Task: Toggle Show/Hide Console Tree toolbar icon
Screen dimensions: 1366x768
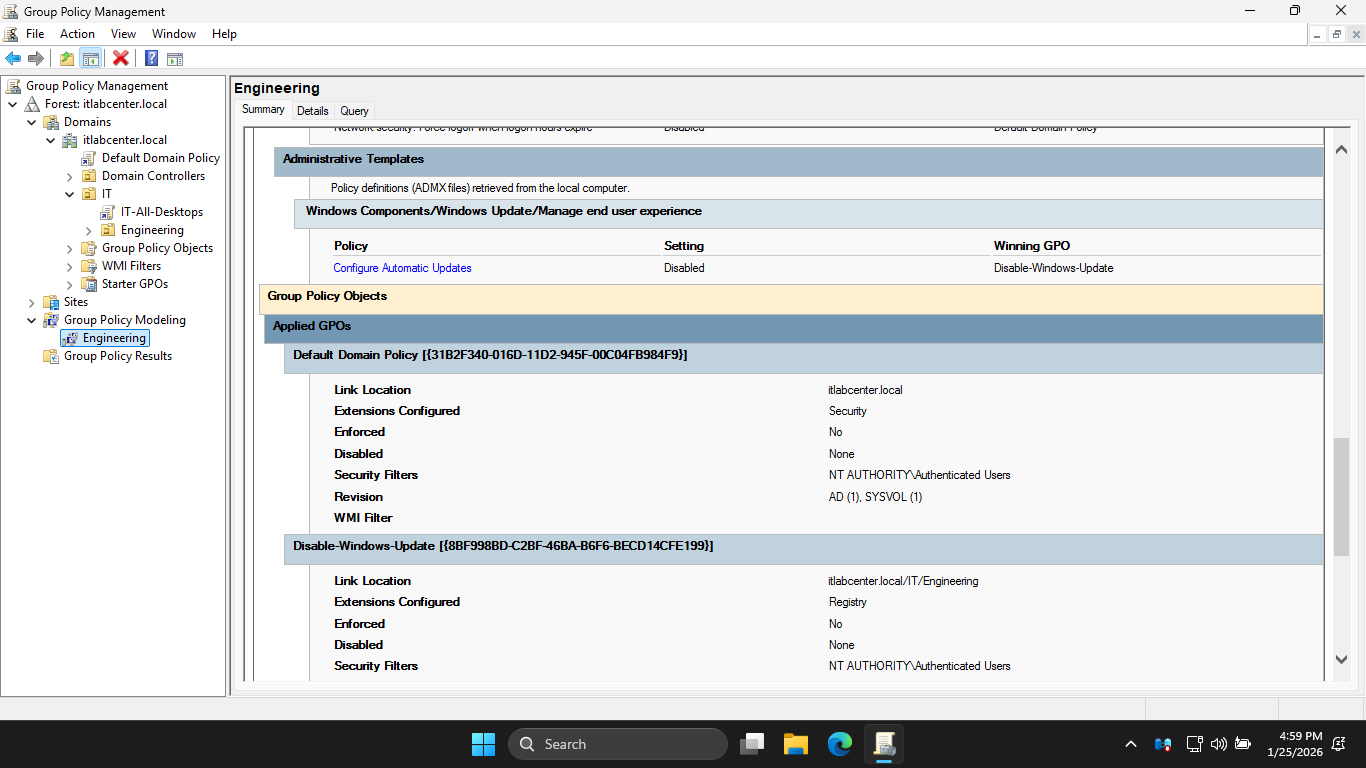Action: coord(90,58)
